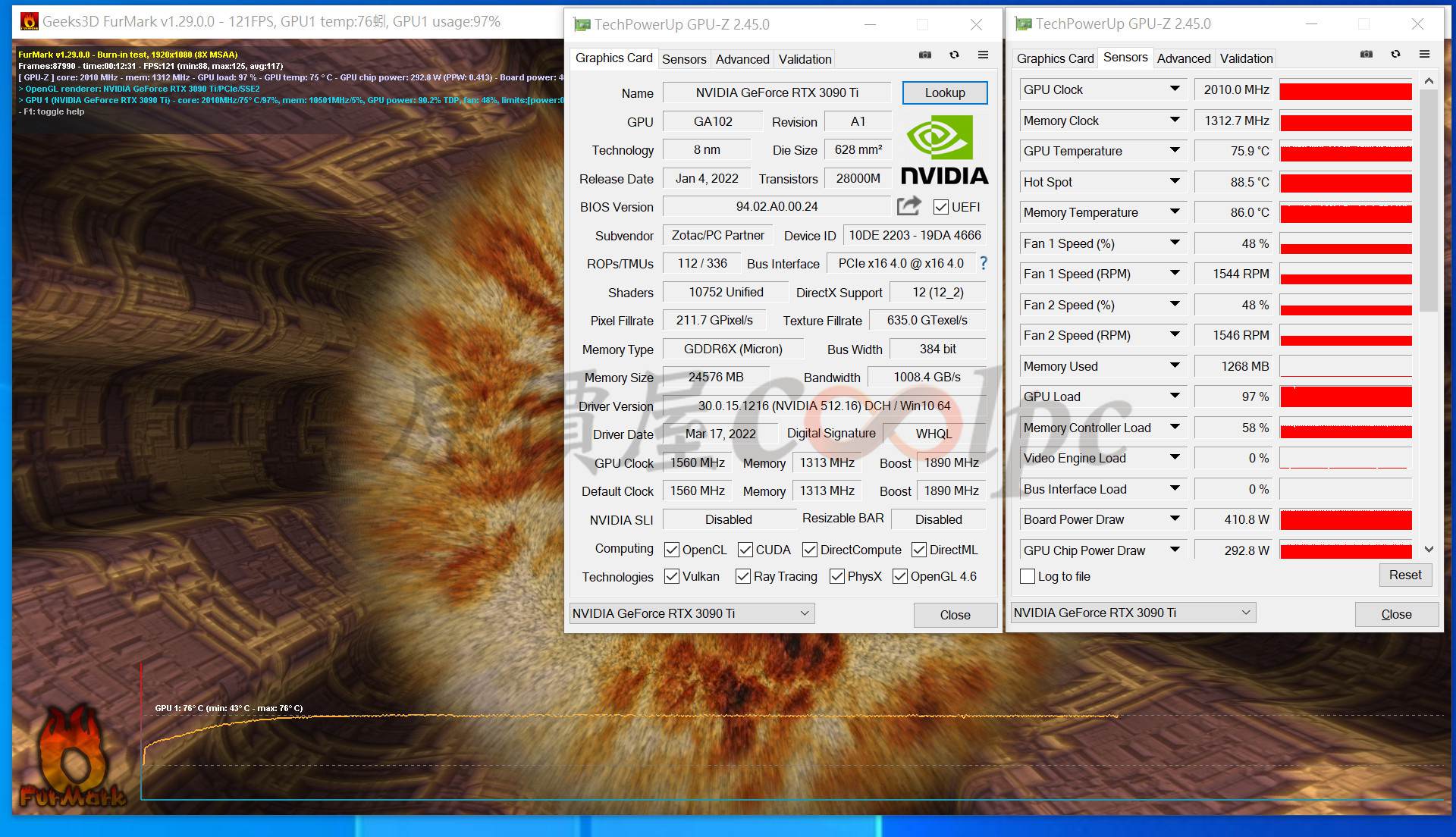1456x837 pixels.
Task: Open Video Engine Load sensor dropdown
Action: [x=1175, y=457]
